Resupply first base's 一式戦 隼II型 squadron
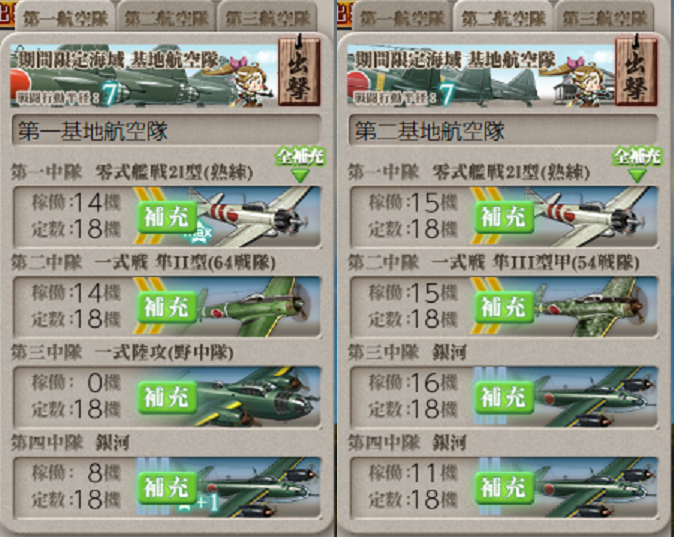The width and height of the screenshot is (674, 537). [x=167, y=307]
